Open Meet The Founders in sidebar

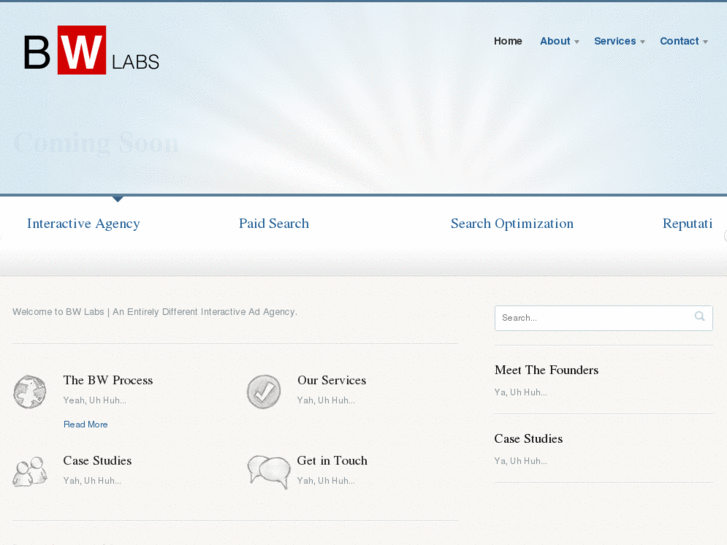tap(547, 370)
